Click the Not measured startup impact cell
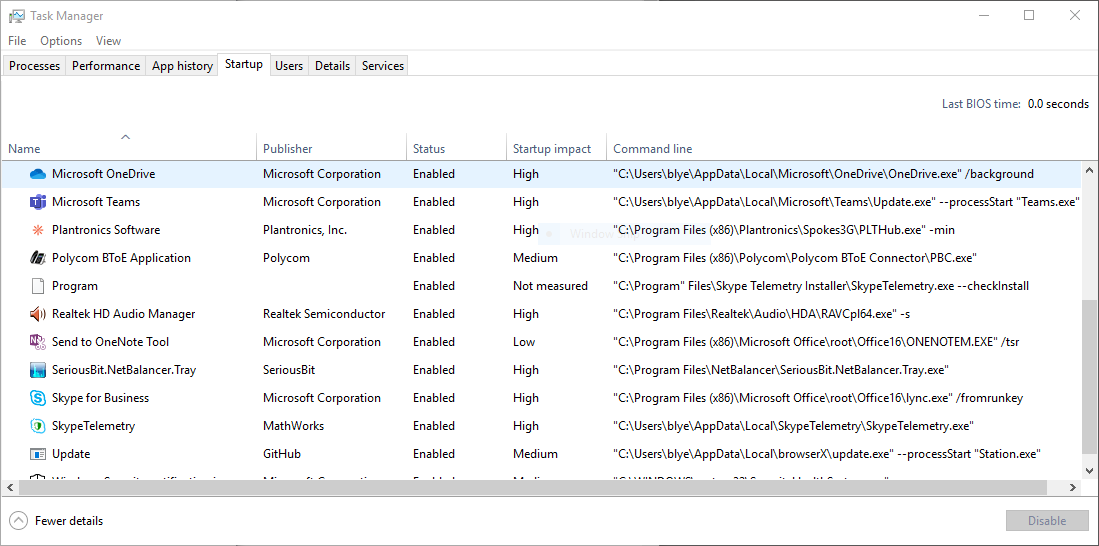This screenshot has width=1099, height=546. 550,286
